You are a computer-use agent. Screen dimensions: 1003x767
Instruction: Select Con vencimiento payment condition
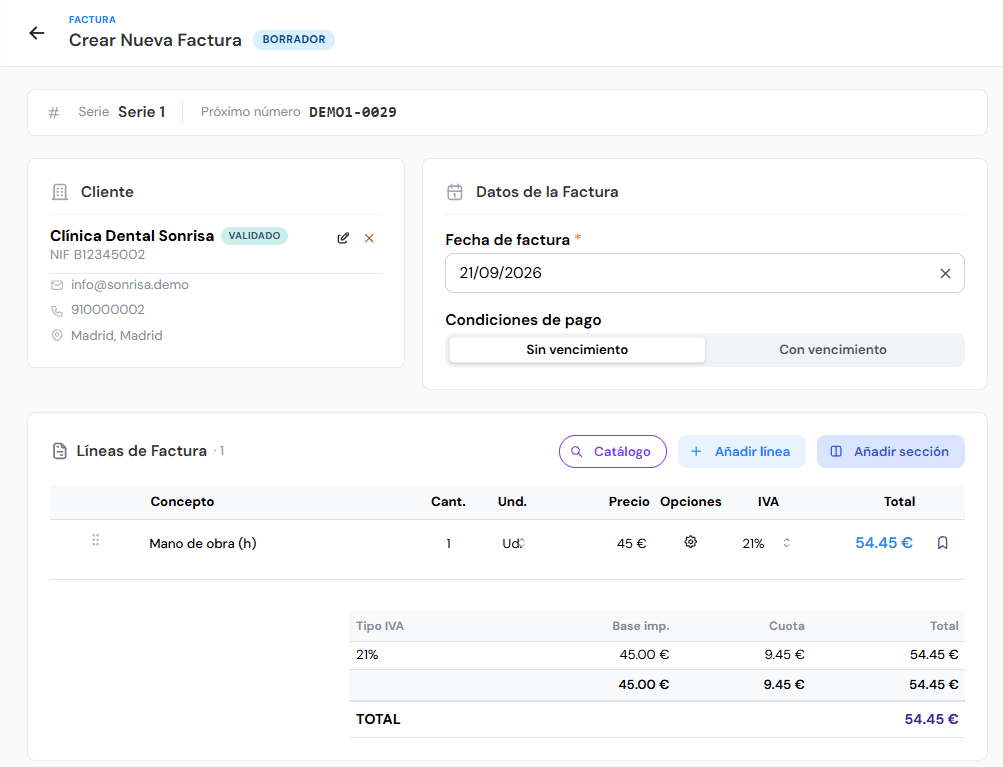[x=833, y=350]
